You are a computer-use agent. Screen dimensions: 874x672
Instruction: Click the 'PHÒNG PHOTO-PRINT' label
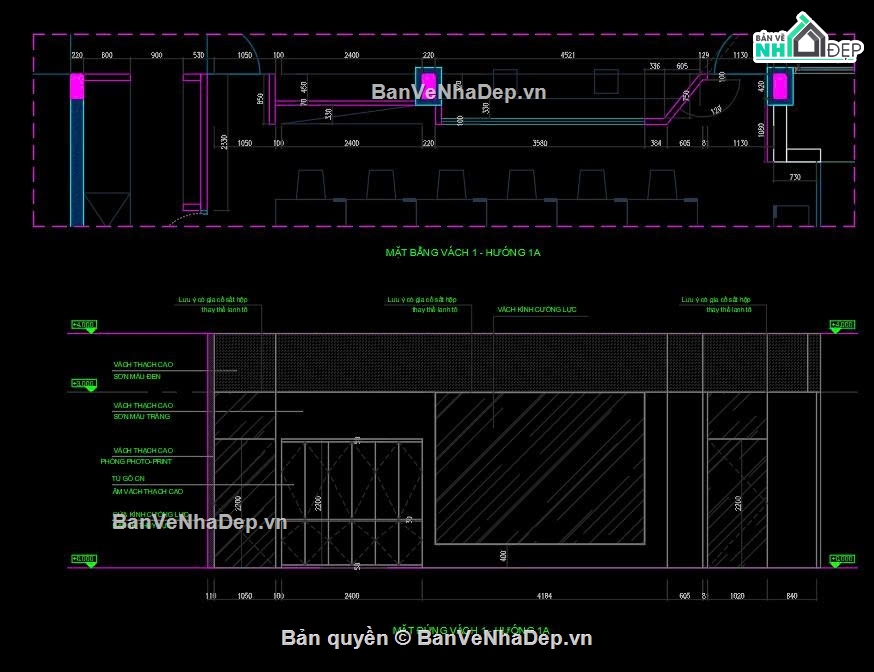(x=136, y=461)
